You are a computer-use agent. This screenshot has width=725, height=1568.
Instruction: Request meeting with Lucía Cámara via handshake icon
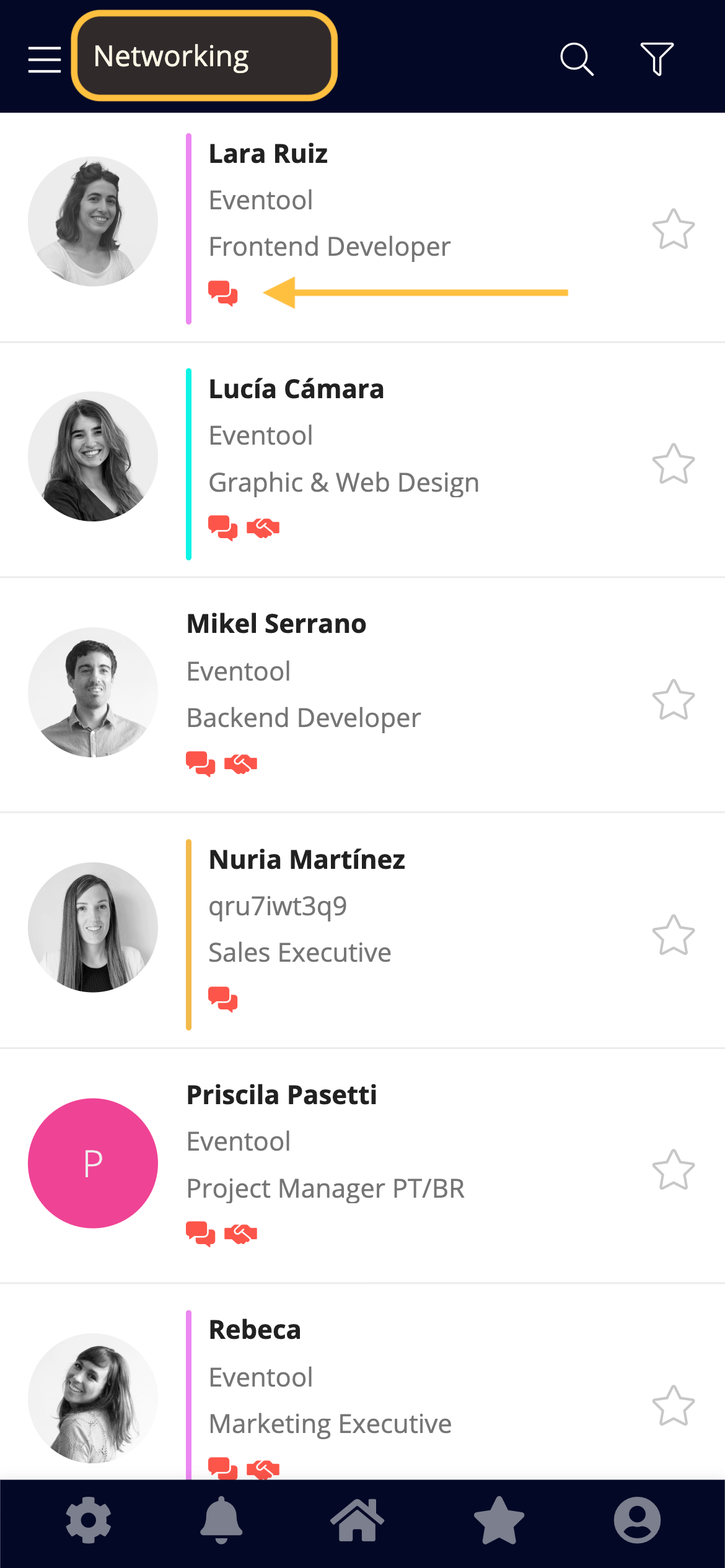pos(263,528)
